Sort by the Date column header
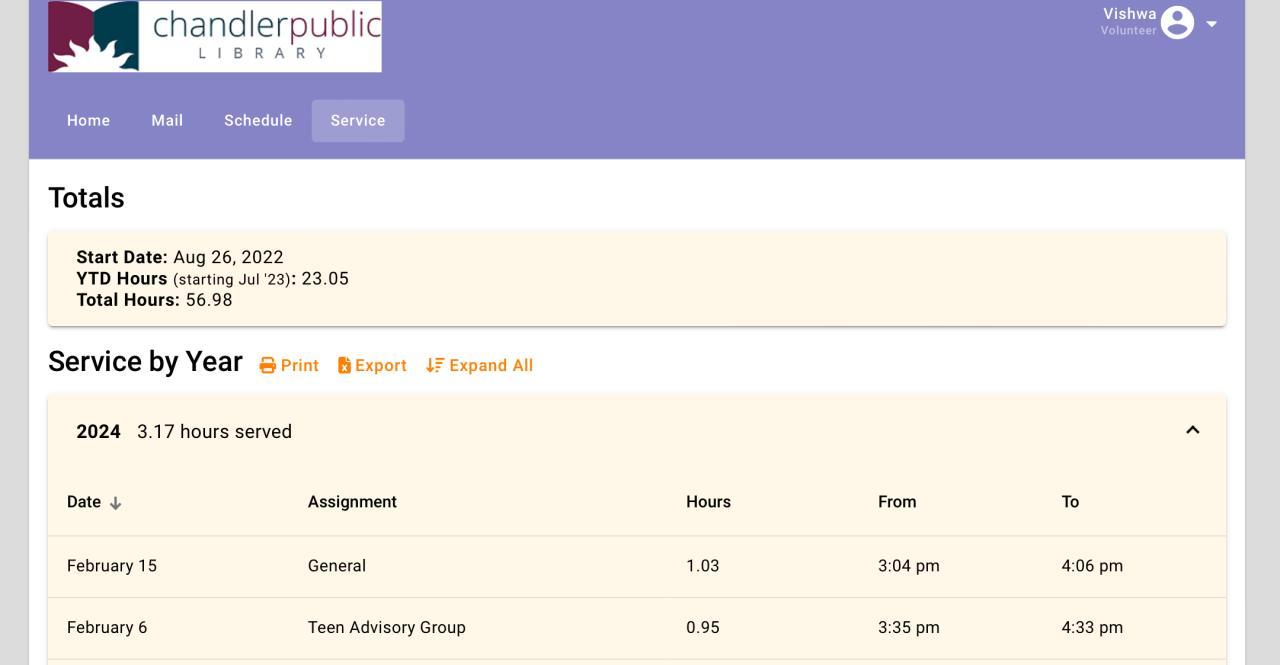 click(84, 502)
